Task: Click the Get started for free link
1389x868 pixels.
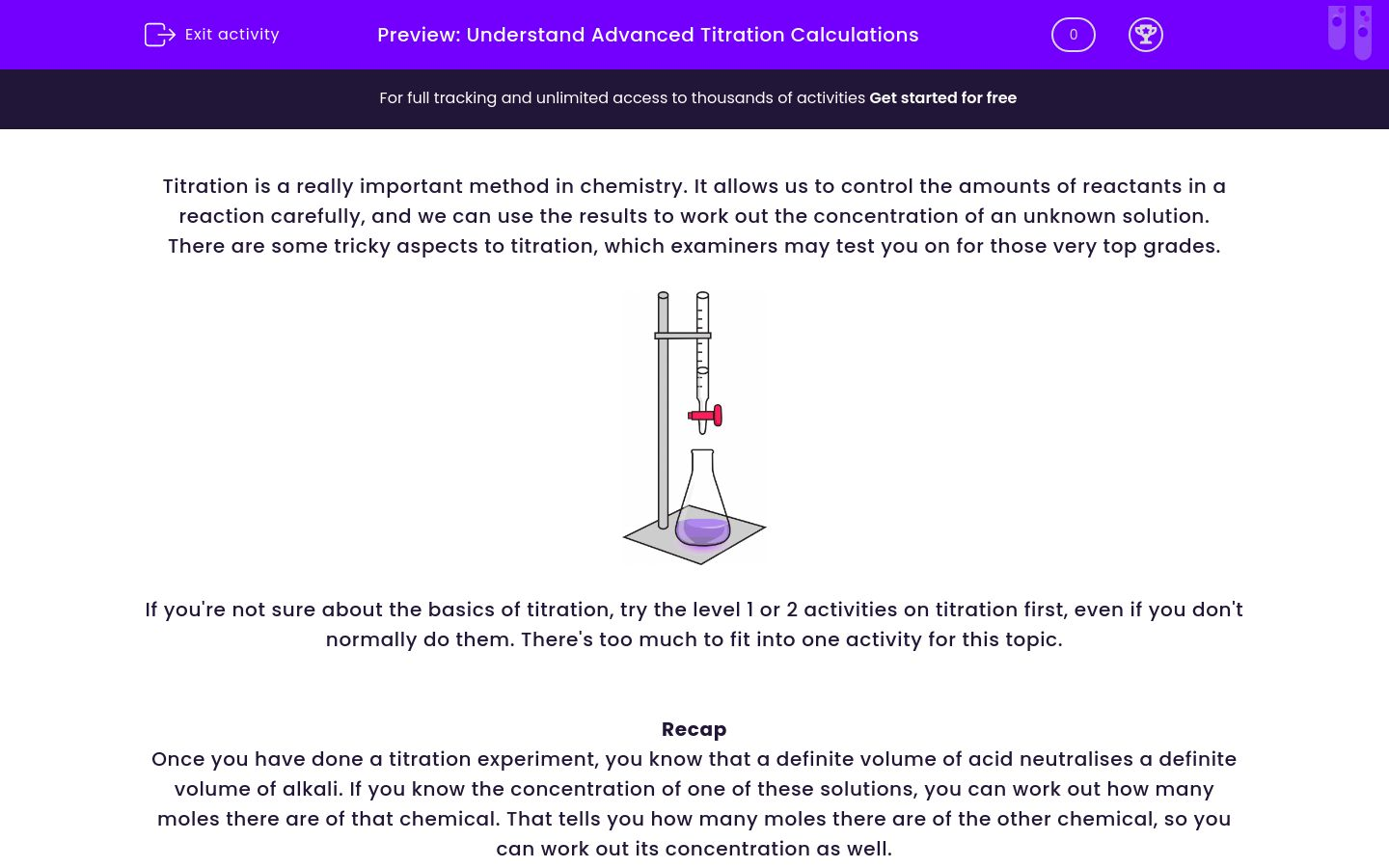Action: (x=942, y=97)
